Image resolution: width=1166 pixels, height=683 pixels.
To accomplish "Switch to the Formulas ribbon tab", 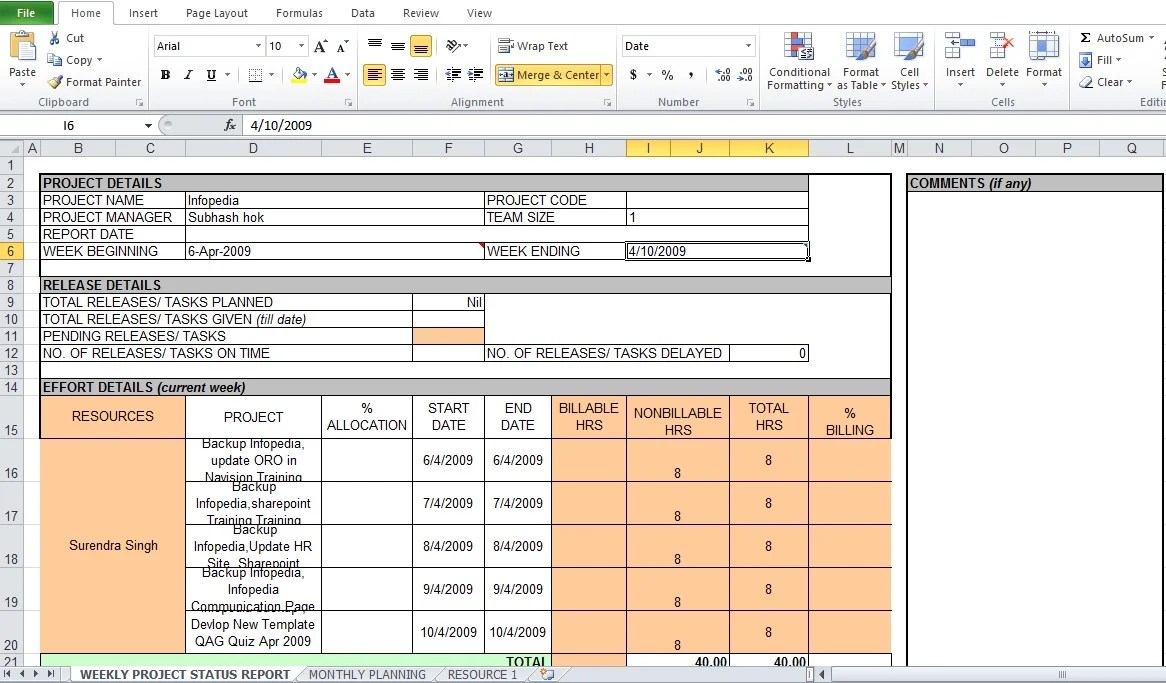I will pos(299,13).
